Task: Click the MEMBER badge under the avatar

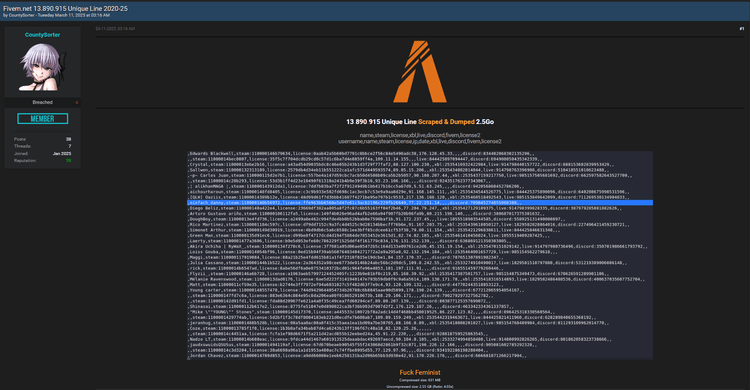Action: coord(43,119)
